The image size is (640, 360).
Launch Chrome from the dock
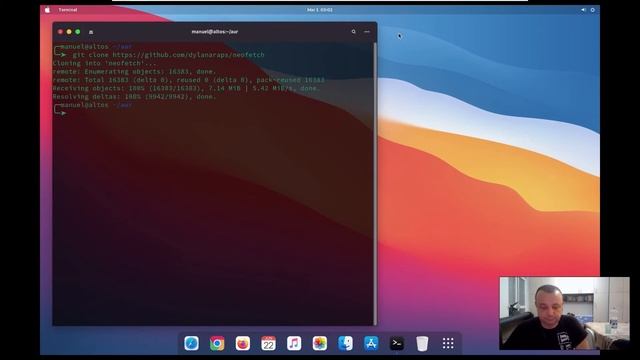(217, 343)
